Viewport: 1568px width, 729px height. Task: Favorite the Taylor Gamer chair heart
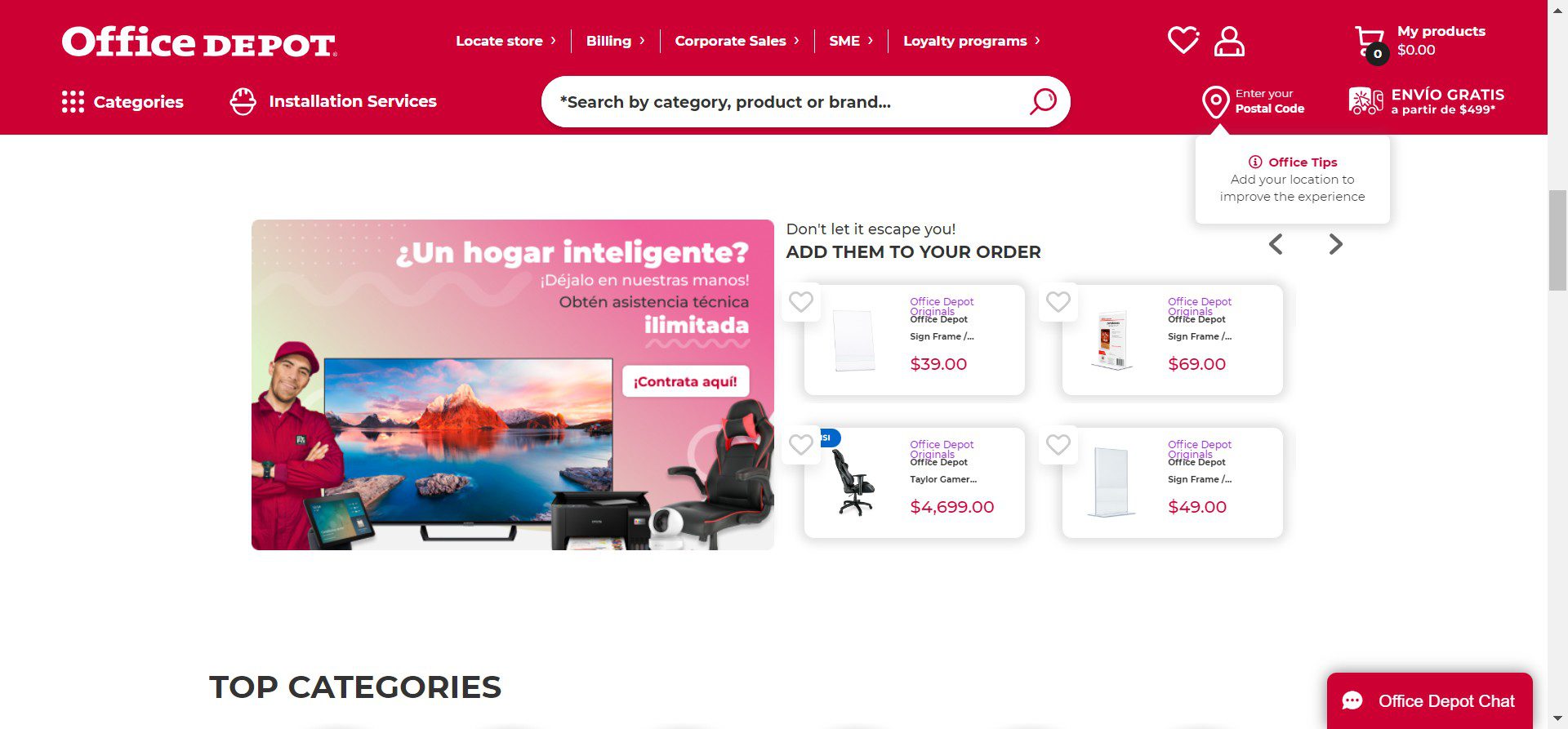point(801,445)
